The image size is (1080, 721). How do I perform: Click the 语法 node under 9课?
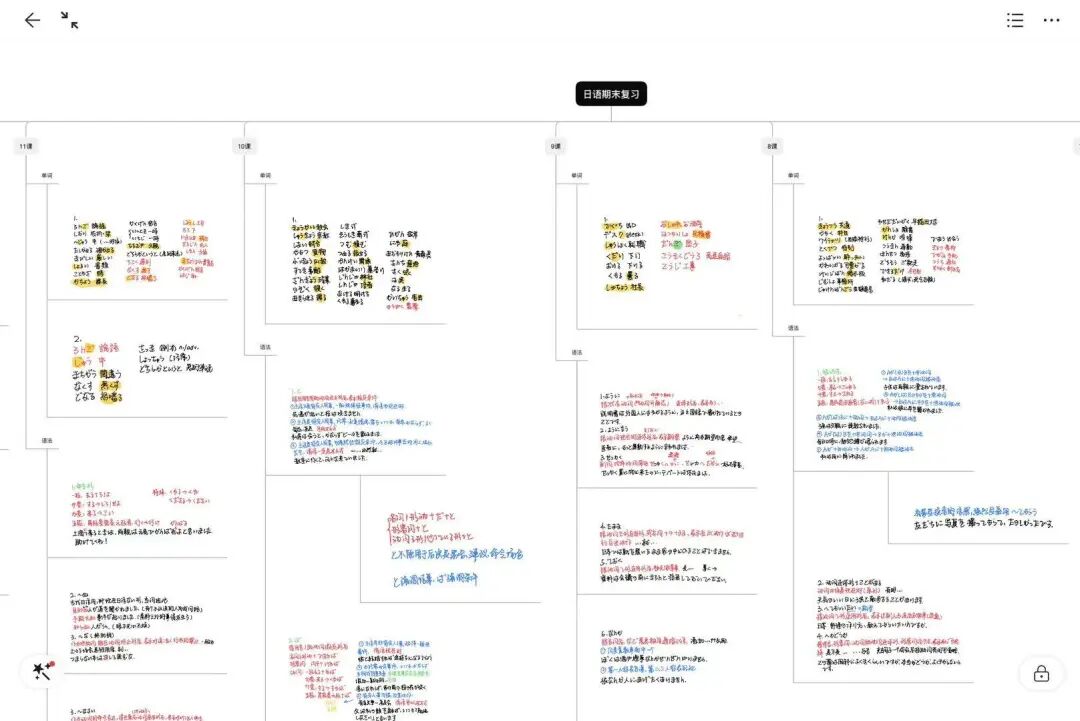click(577, 352)
